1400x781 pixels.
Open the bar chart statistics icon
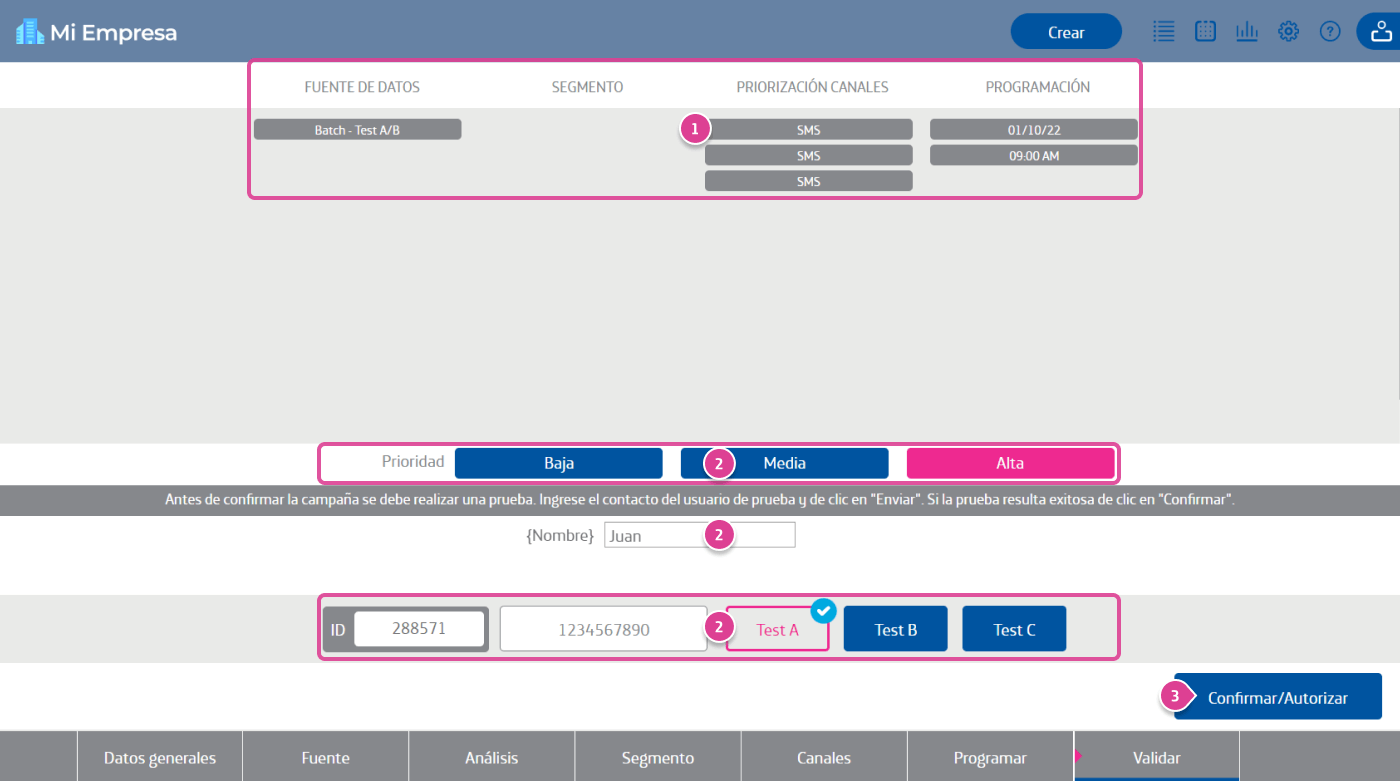pos(1247,31)
